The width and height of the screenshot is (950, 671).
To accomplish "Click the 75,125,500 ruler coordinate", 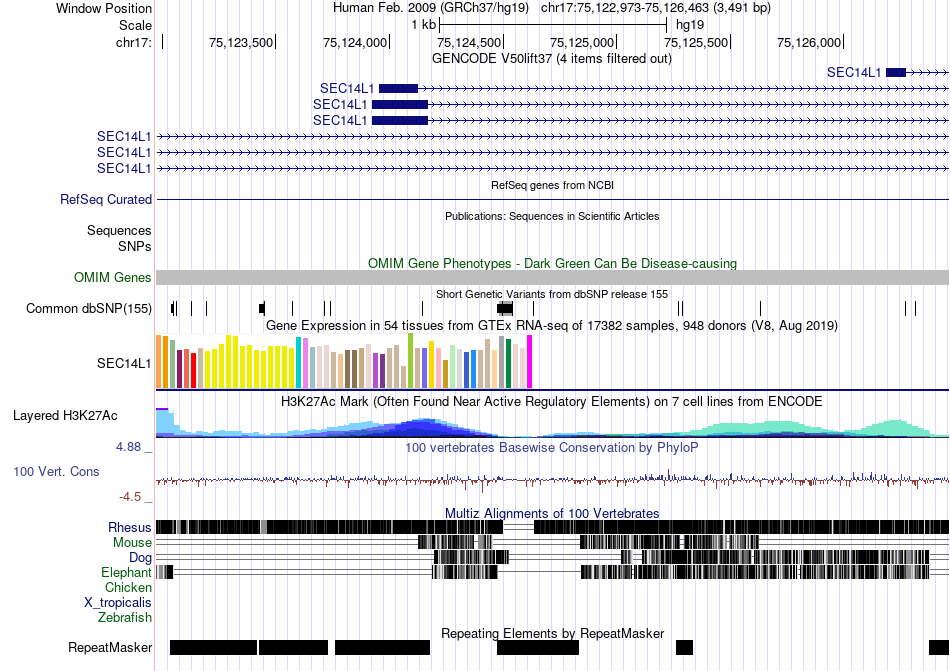I will pyautogui.click(x=696, y=42).
